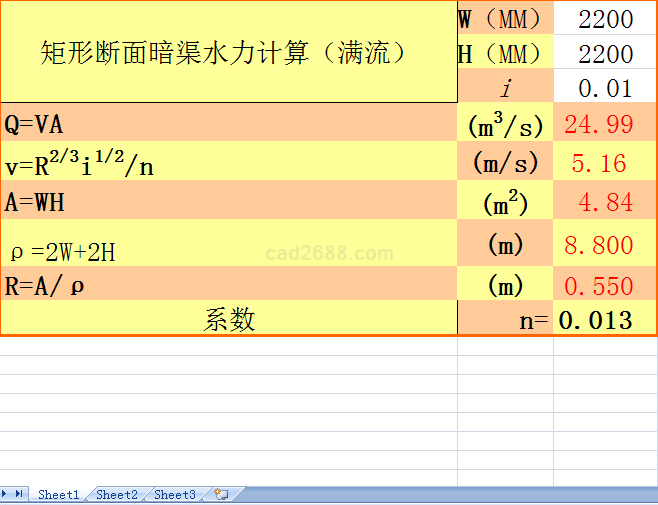Switch to the Sheet1 tab
The height and width of the screenshot is (505, 658).
(58, 494)
